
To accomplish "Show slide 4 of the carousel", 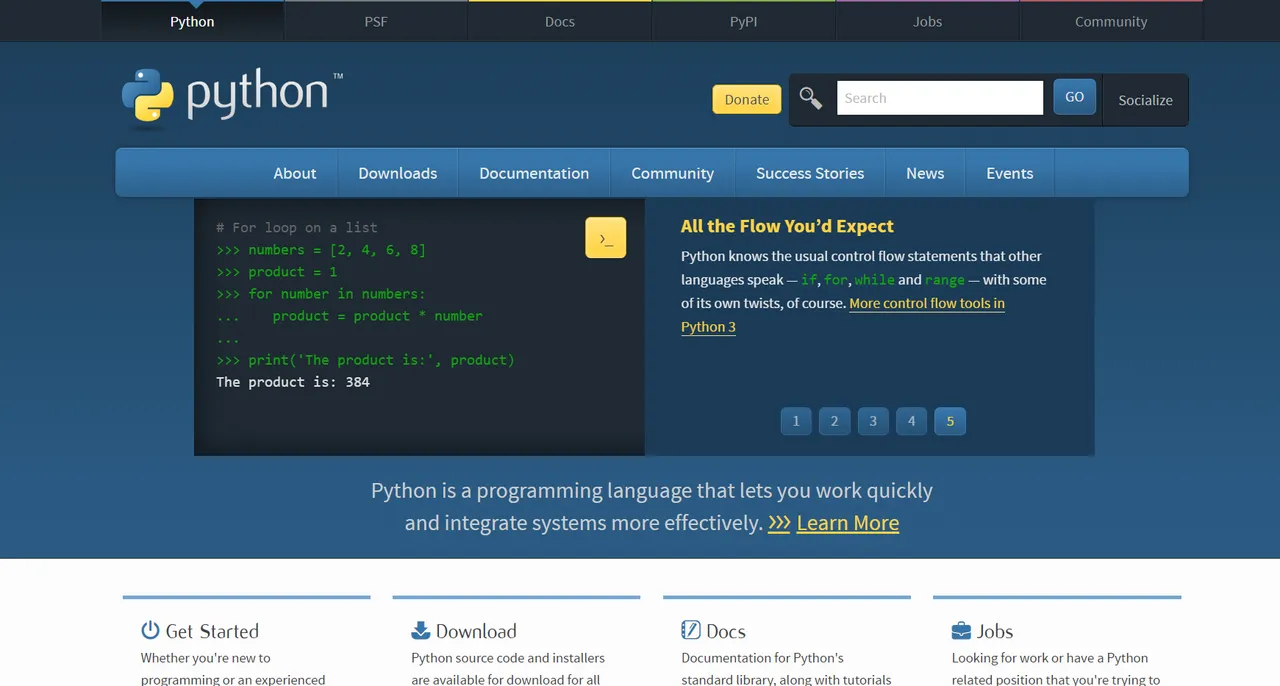I will pos(911,421).
